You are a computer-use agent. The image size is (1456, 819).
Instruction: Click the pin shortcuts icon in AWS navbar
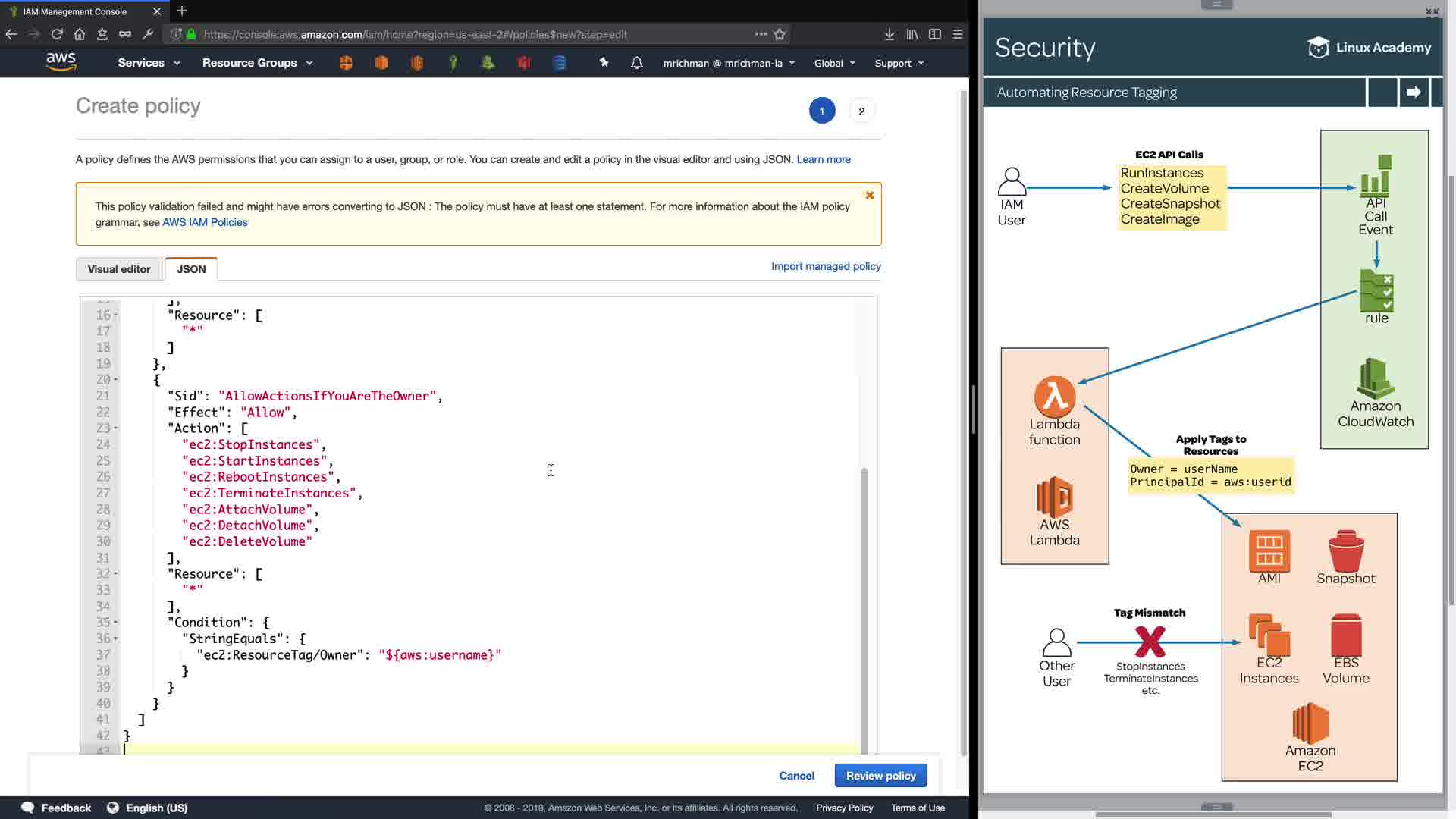(x=604, y=63)
